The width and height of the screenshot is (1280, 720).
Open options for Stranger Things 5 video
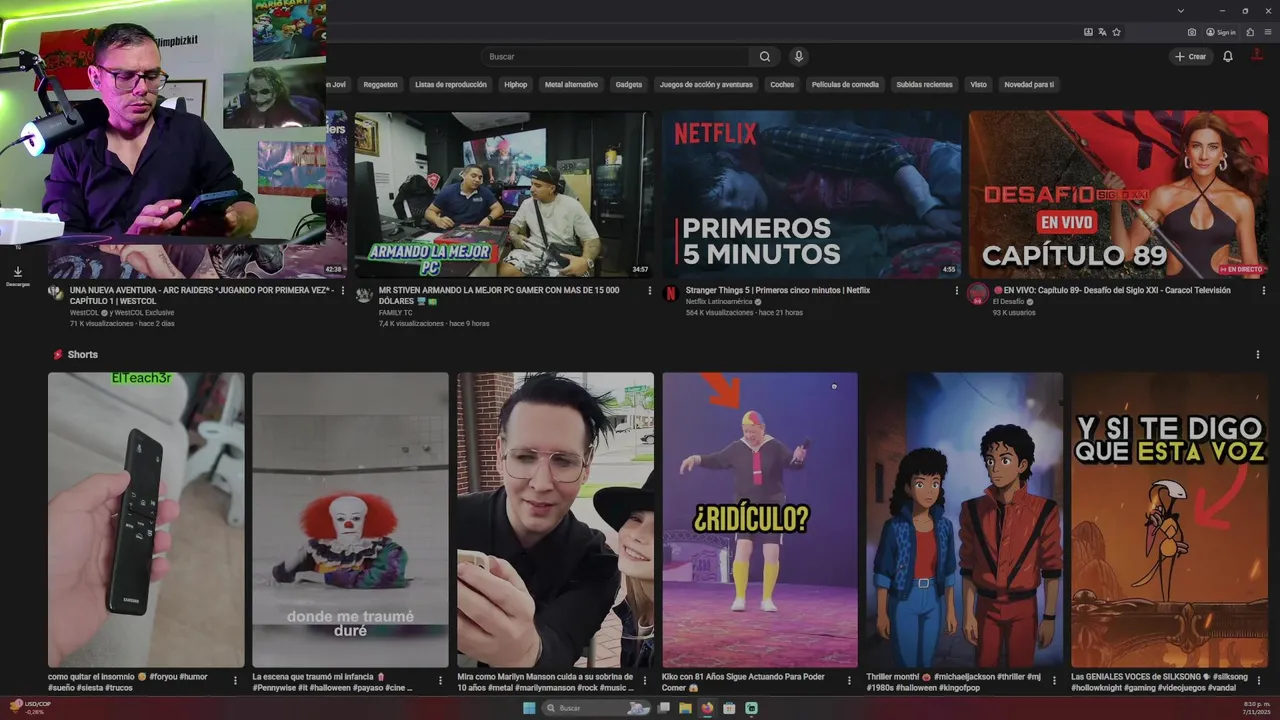(957, 291)
